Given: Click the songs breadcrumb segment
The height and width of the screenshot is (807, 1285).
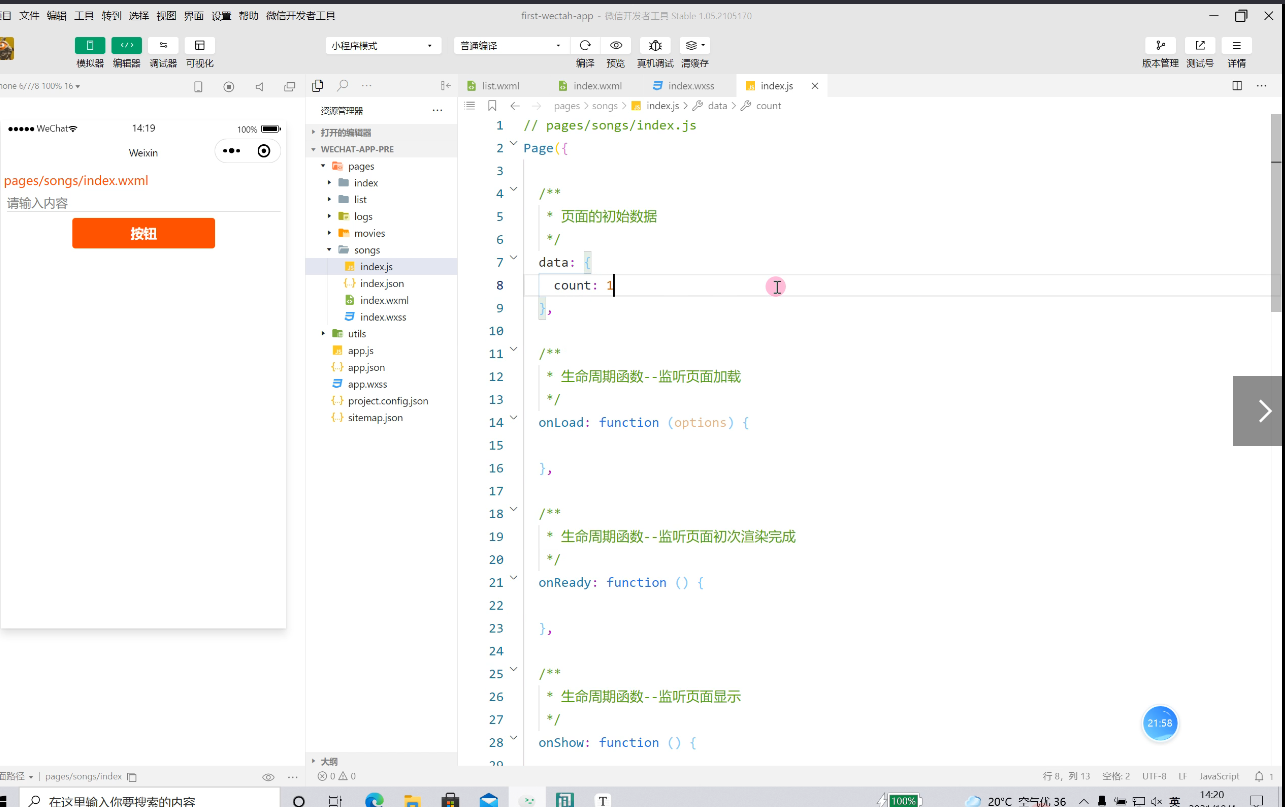Looking at the screenshot, I should 605,105.
